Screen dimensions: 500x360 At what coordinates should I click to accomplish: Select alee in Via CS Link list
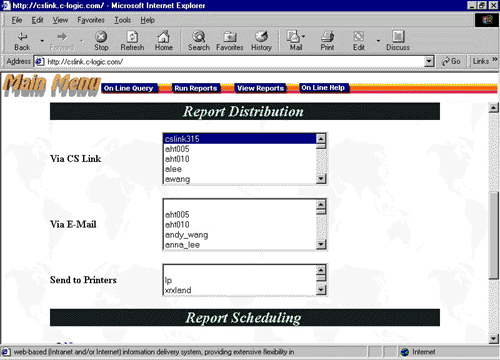click(x=240, y=169)
